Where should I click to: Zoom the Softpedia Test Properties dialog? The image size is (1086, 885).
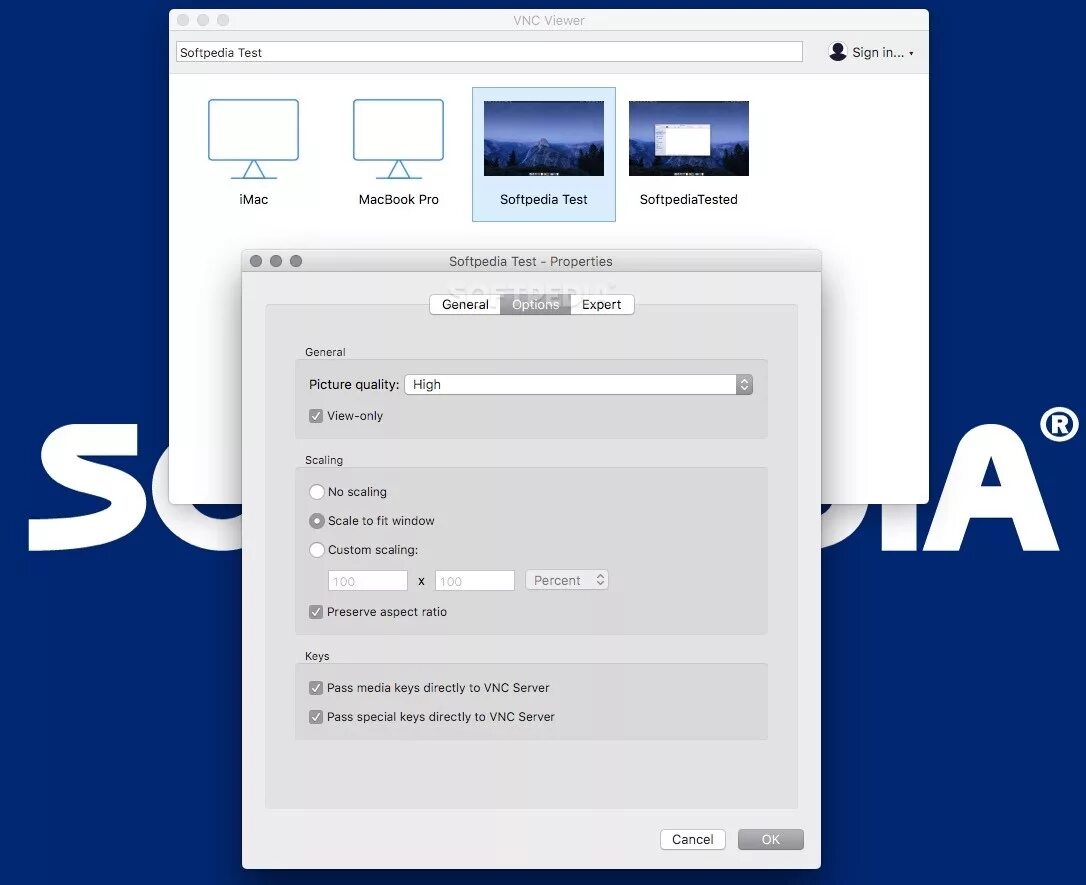296,261
